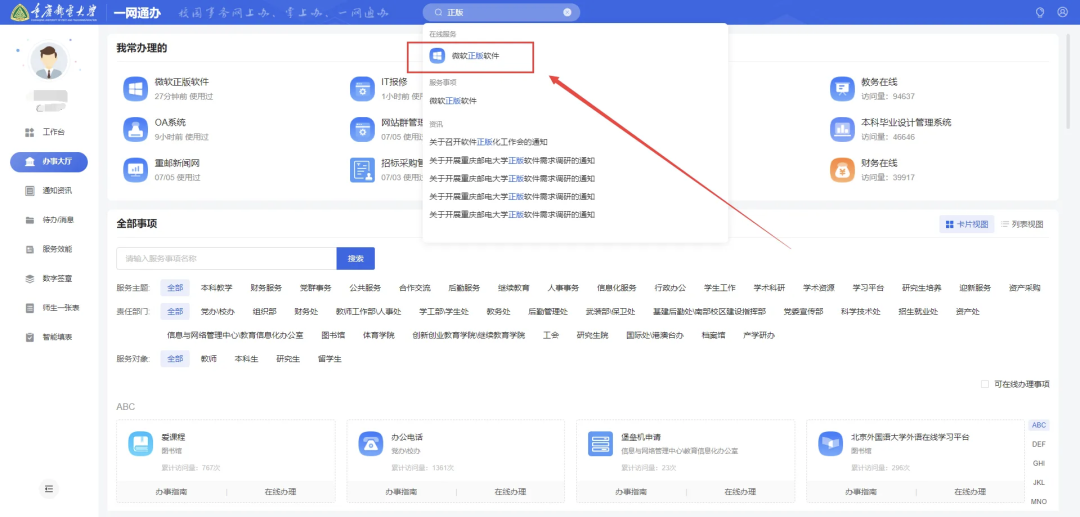This screenshot has width=1080, height=517.
Task: Filter 责任部门 by 科学技术处
Action: point(860,312)
